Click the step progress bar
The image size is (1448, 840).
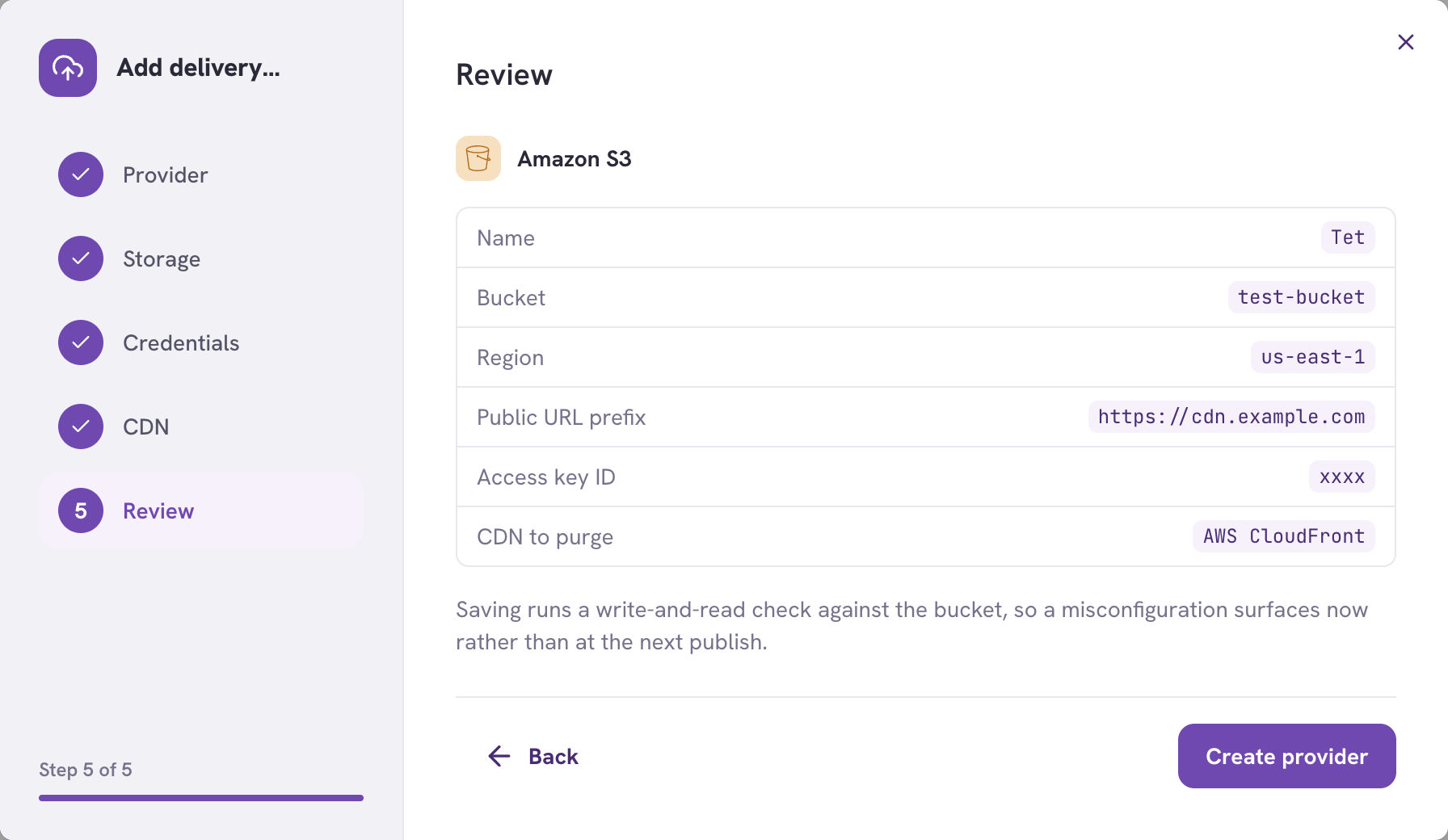(x=201, y=798)
